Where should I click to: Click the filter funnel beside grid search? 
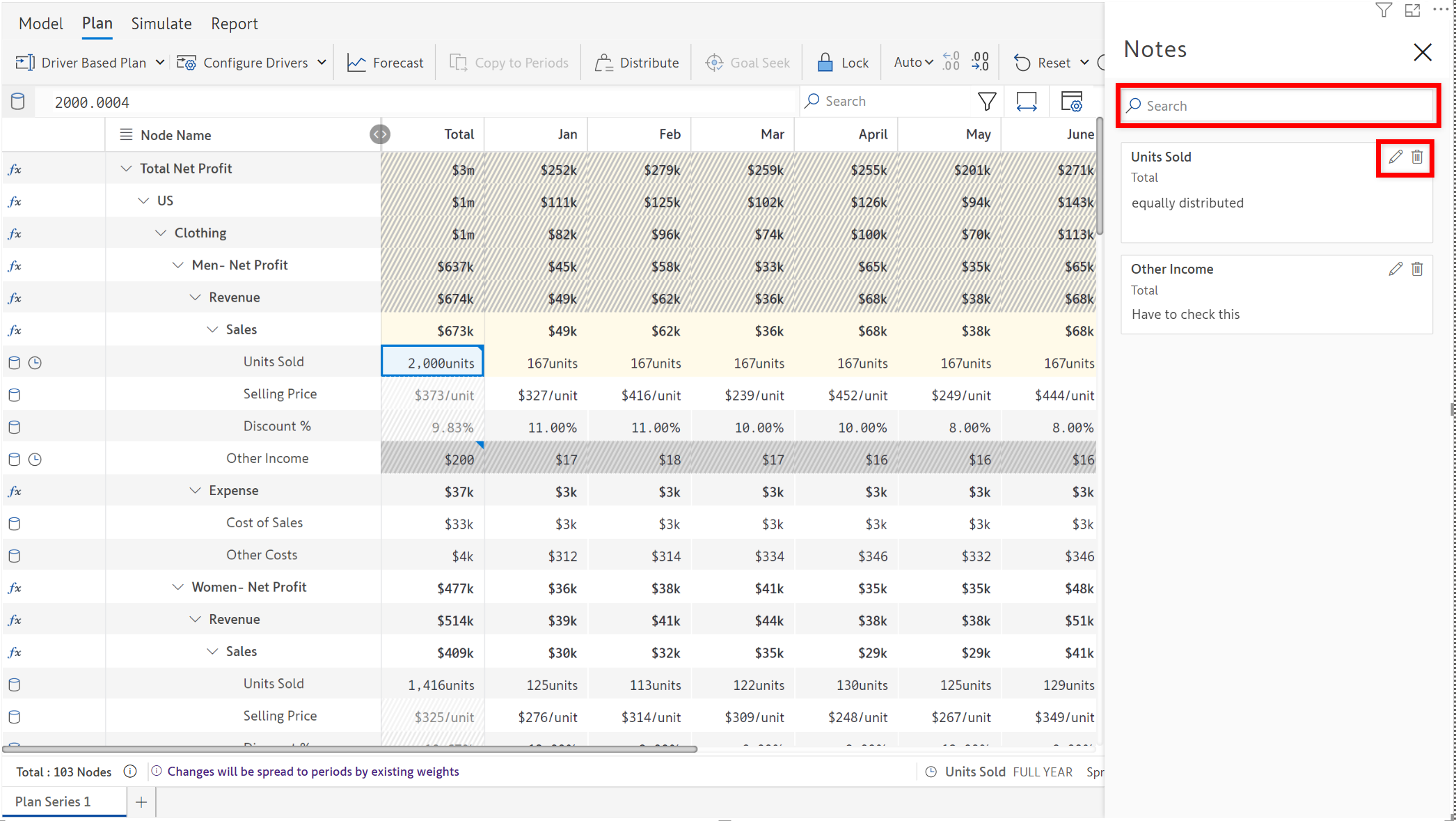pyautogui.click(x=986, y=102)
